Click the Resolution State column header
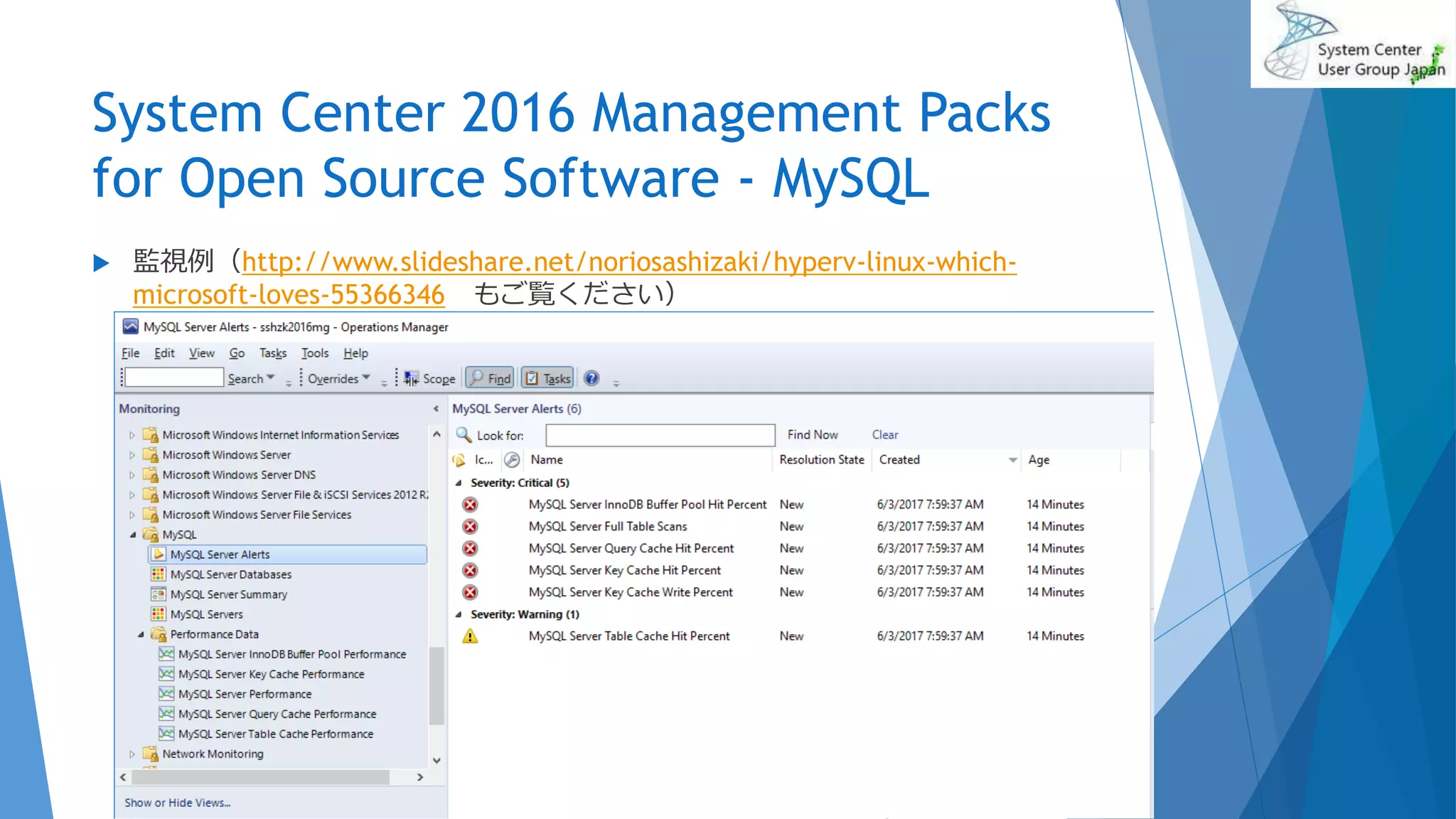This screenshot has width=1456, height=819. [x=822, y=460]
